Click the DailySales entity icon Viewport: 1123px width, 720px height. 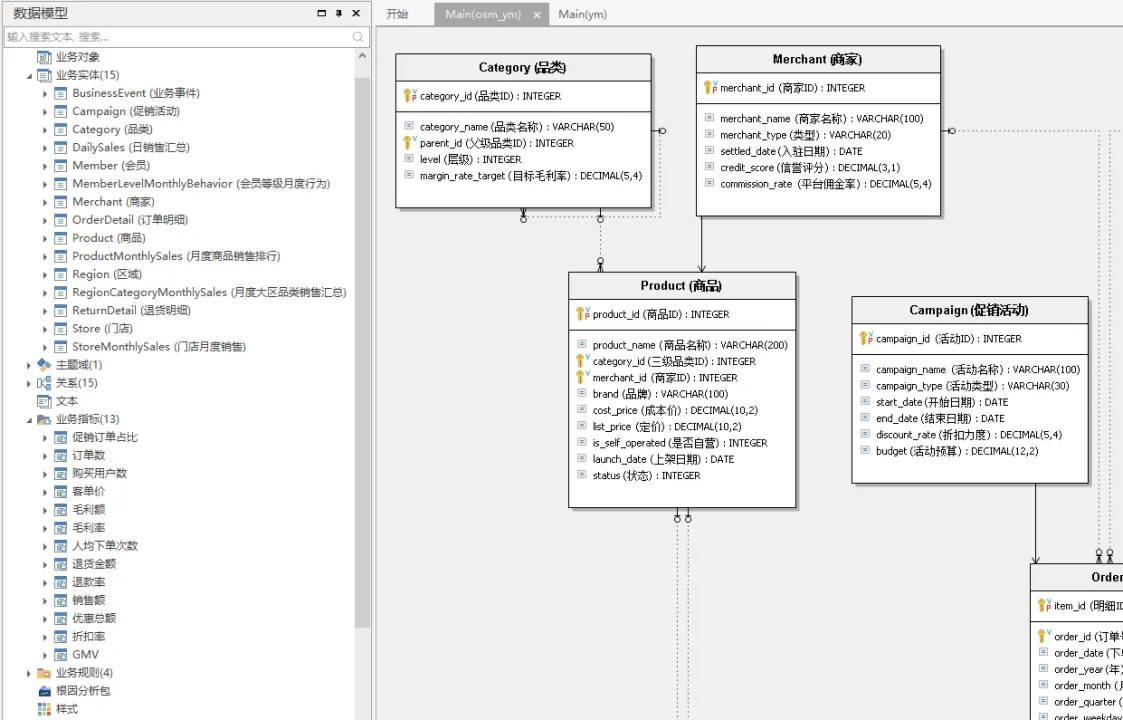61,148
